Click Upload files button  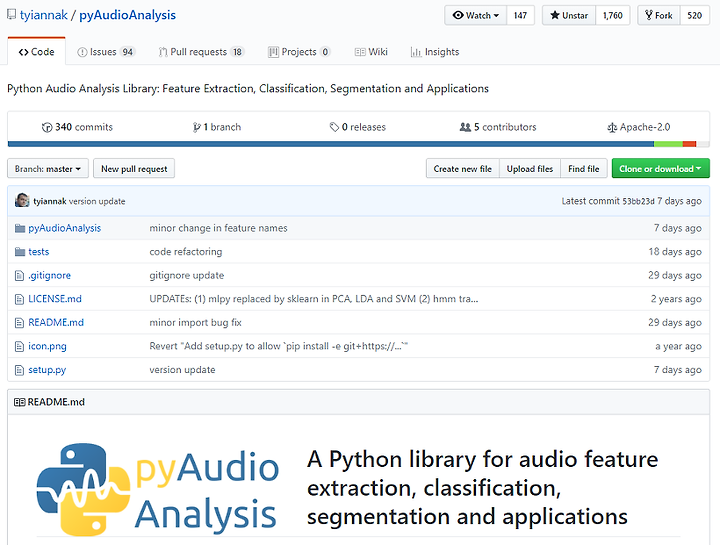pyautogui.click(x=530, y=169)
